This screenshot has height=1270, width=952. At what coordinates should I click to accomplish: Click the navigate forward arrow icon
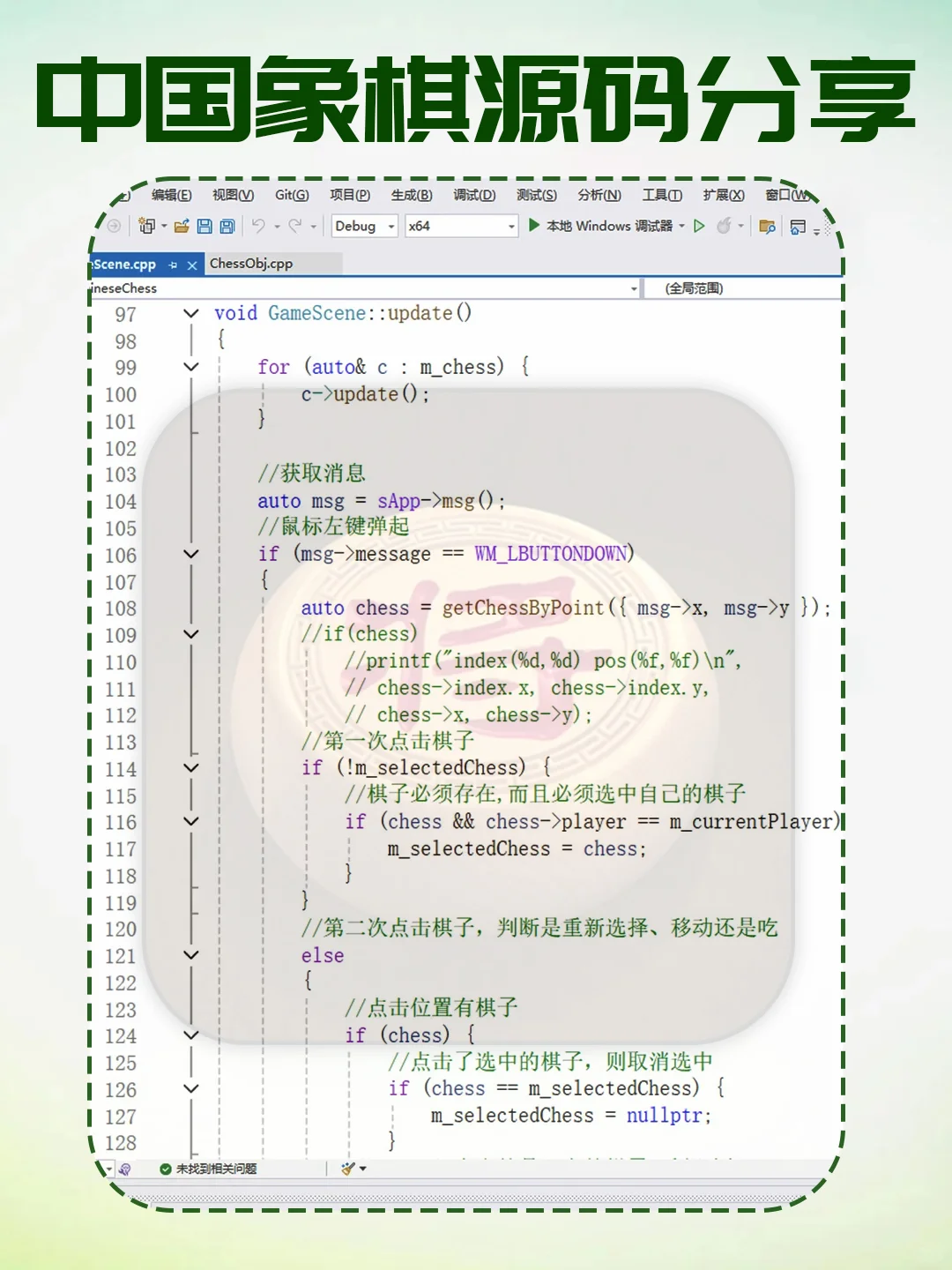(114, 226)
